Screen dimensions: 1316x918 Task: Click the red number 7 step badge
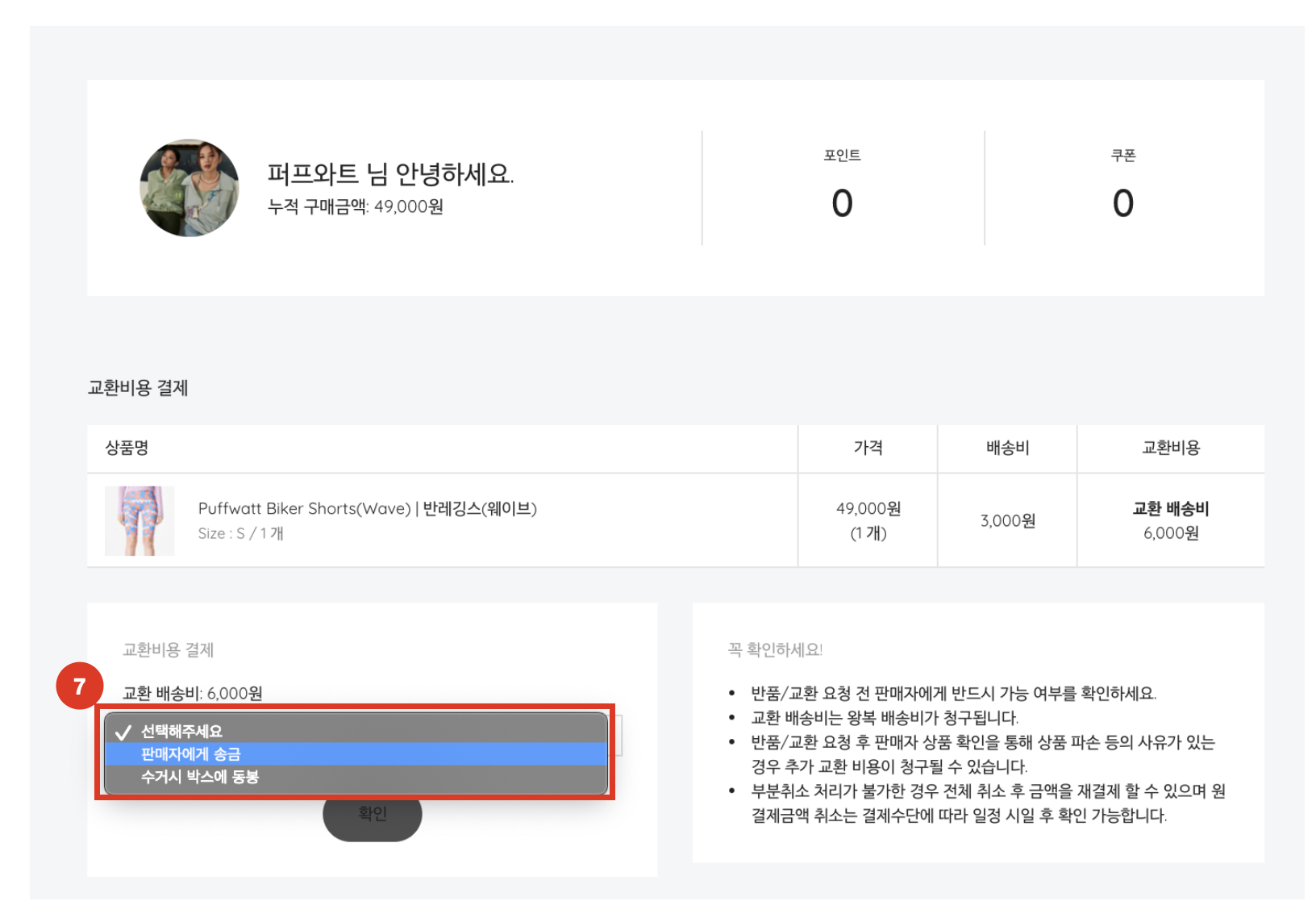click(x=80, y=686)
